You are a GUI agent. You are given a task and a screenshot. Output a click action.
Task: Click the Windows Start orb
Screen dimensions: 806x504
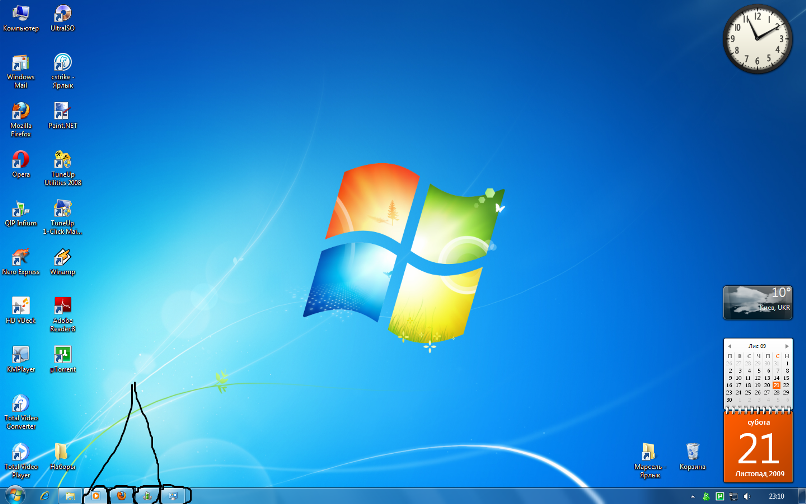(x=16, y=495)
